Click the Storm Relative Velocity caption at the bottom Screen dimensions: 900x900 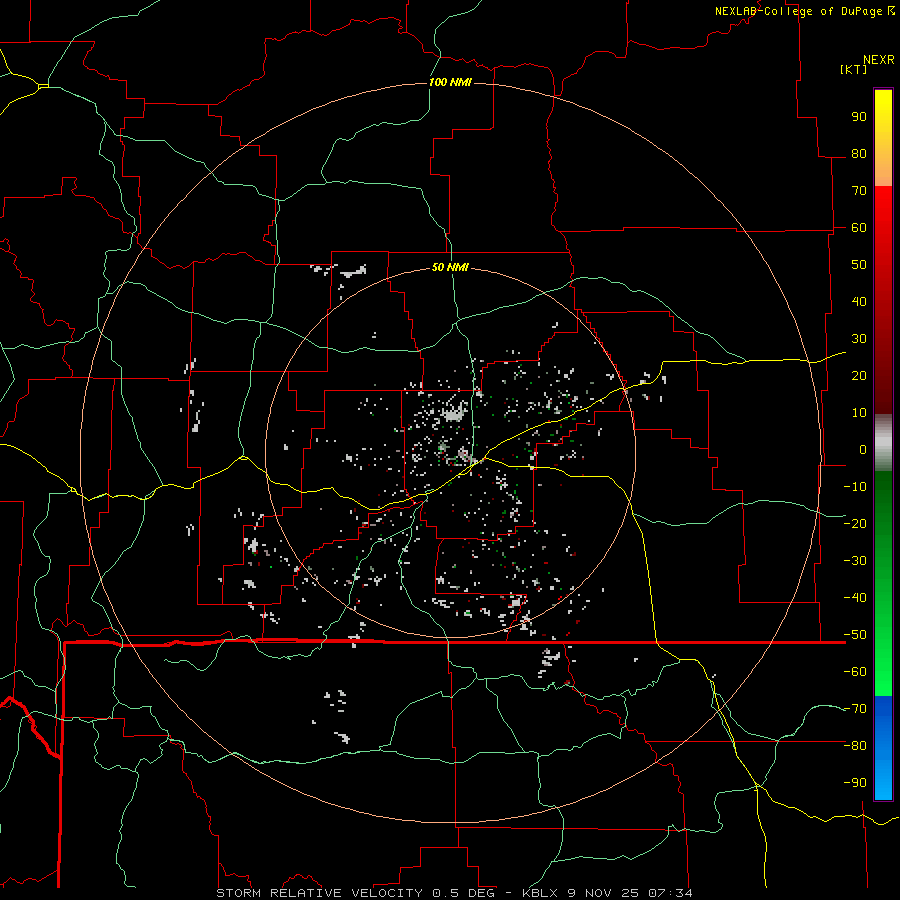[454, 893]
